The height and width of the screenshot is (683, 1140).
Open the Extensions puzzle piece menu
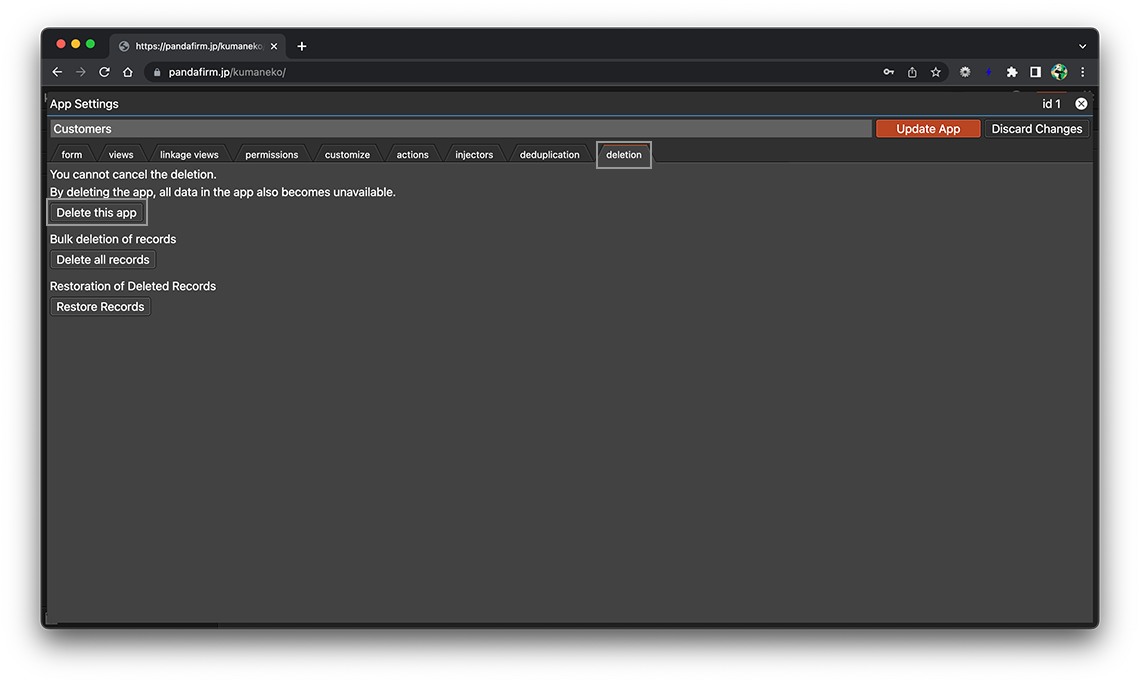pos(1012,72)
